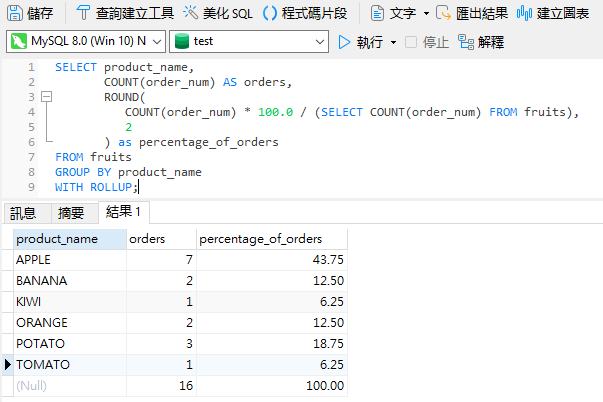Image resolution: width=603 pixels, height=402 pixels.
Task: Click the 解釋 explain query button
Action: pos(480,42)
